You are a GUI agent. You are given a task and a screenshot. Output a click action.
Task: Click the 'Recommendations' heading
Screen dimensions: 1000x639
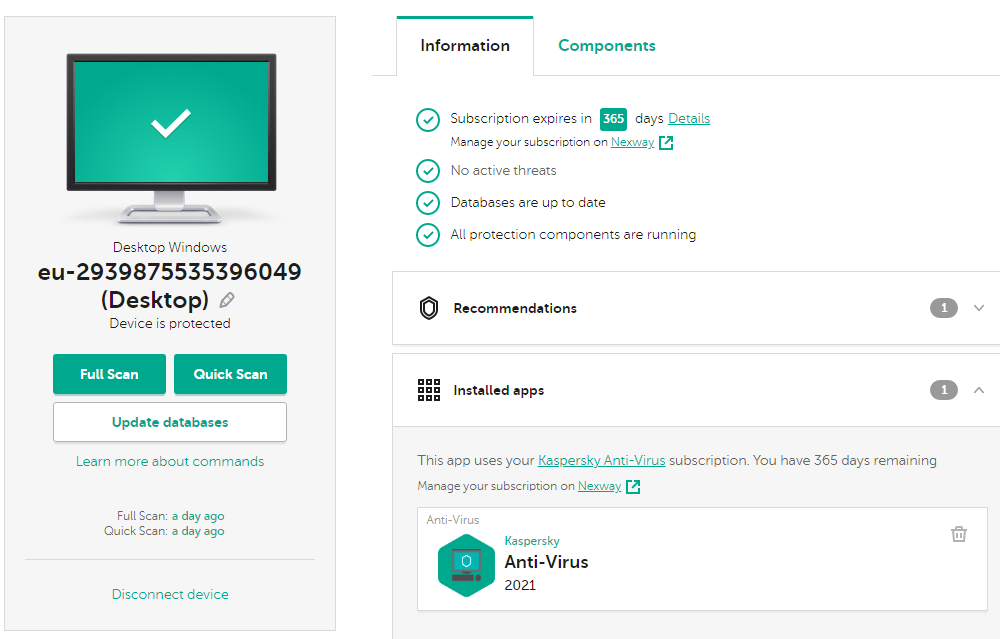pyautogui.click(x=515, y=308)
